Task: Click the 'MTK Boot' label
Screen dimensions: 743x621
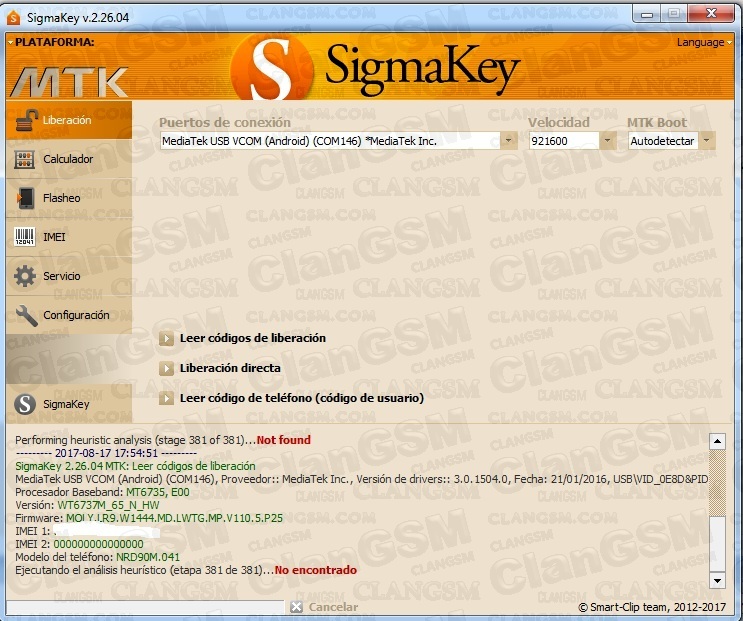Action: pyautogui.click(x=656, y=122)
